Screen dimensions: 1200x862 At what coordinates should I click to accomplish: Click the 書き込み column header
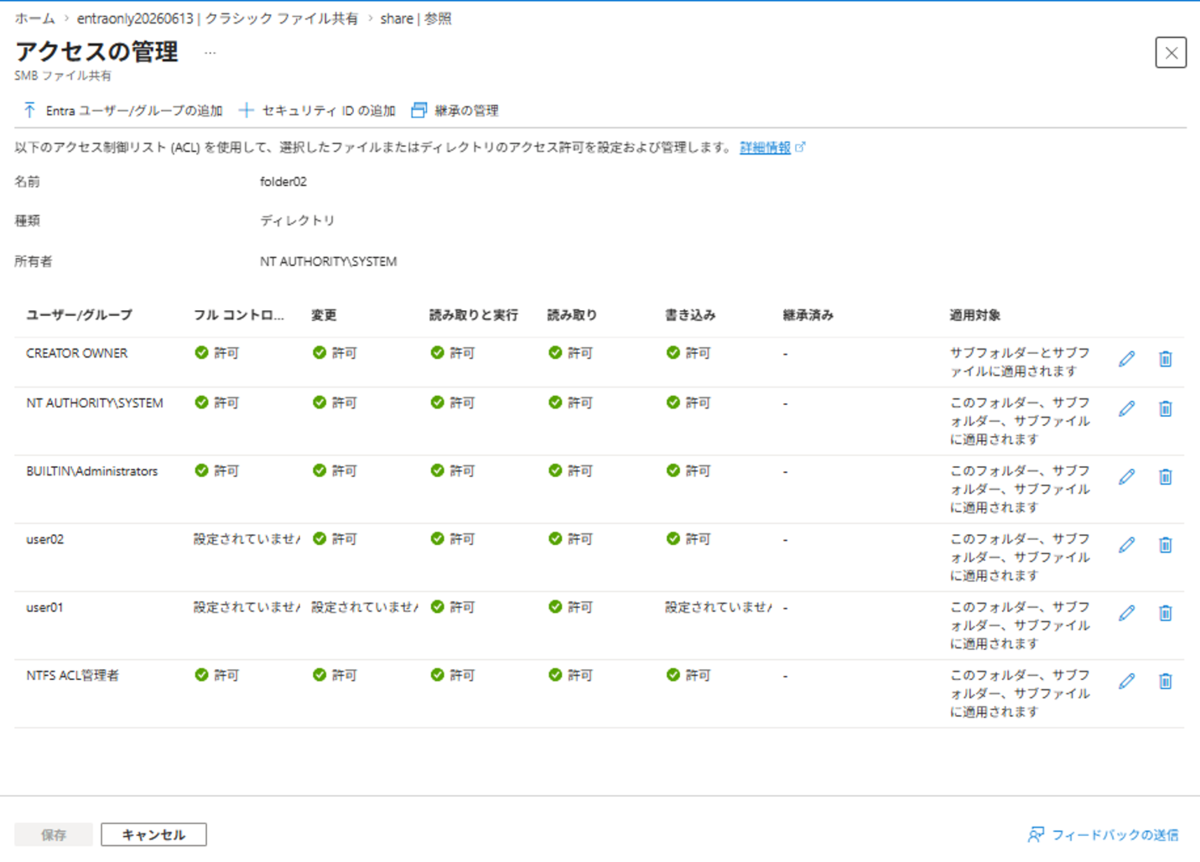click(x=690, y=315)
